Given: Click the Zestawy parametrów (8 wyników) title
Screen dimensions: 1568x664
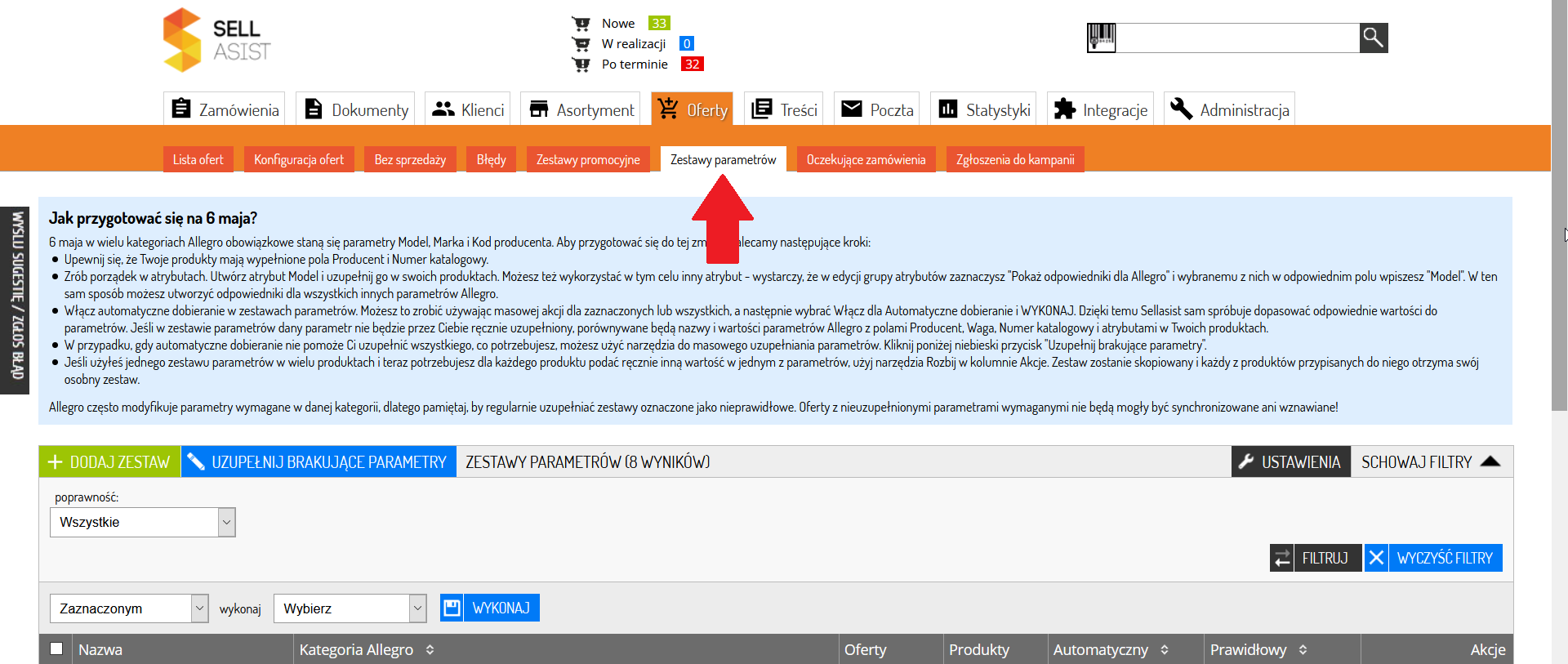Looking at the screenshot, I should click(587, 461).
